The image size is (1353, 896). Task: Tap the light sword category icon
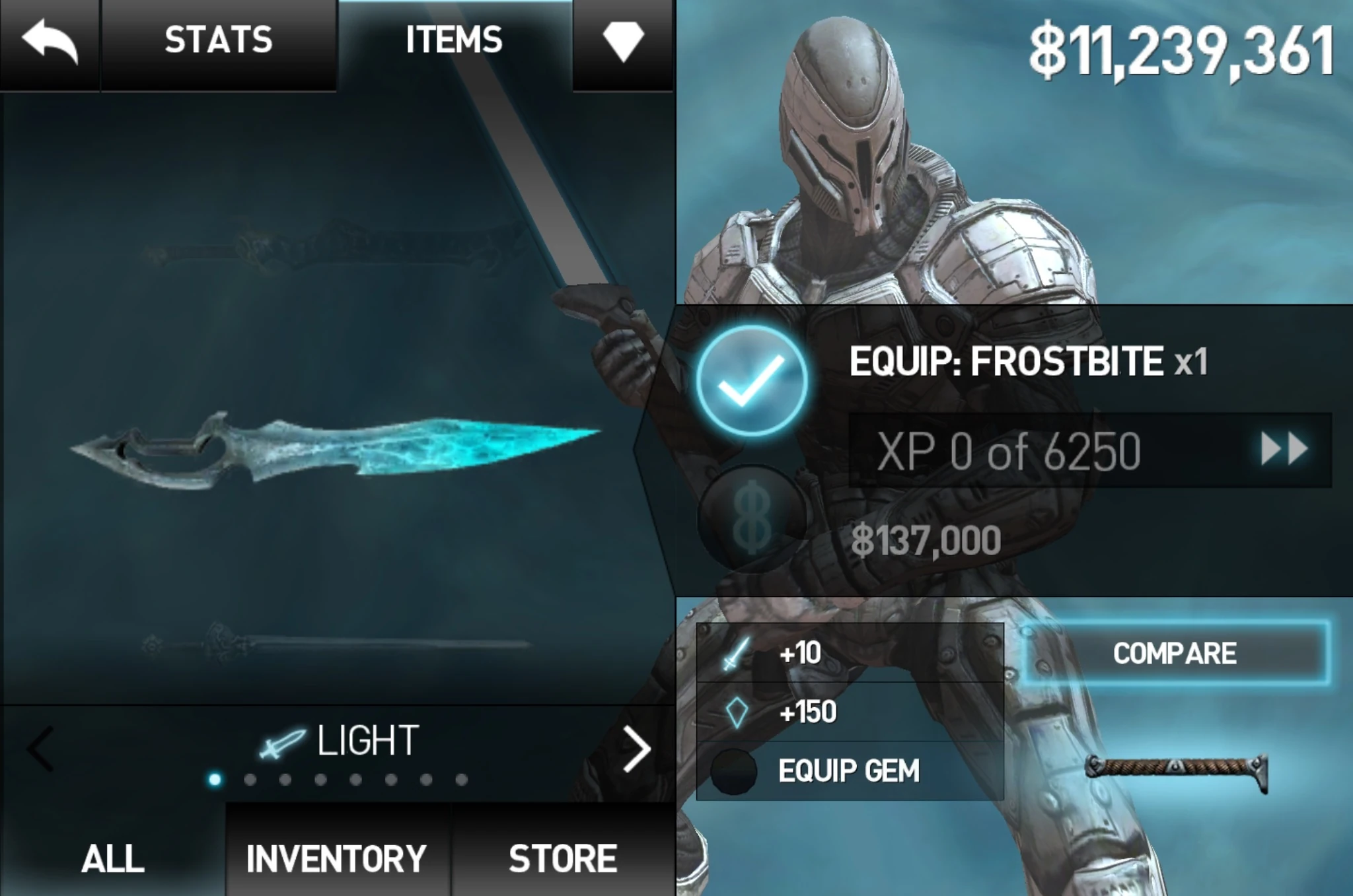point(281,743)
